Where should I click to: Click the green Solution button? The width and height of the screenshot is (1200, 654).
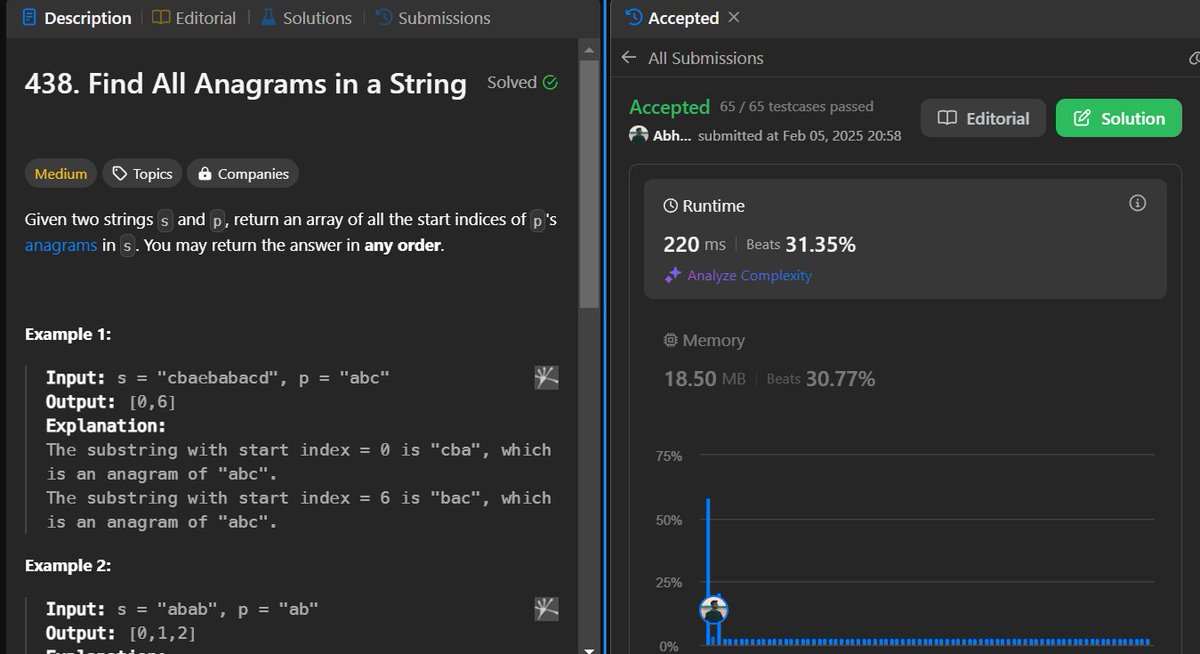point(1118,117)
